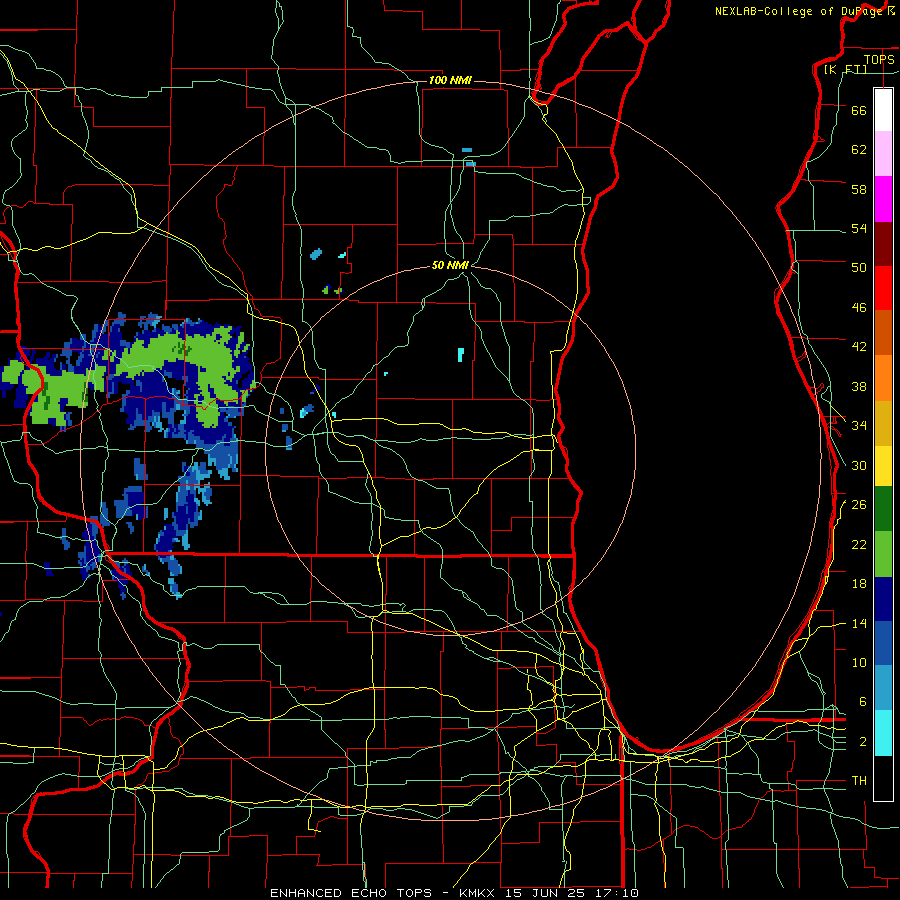The image size is (900, 900).
Task: Click the medium blue legend swatch
Action: click(x=883, y=643)
